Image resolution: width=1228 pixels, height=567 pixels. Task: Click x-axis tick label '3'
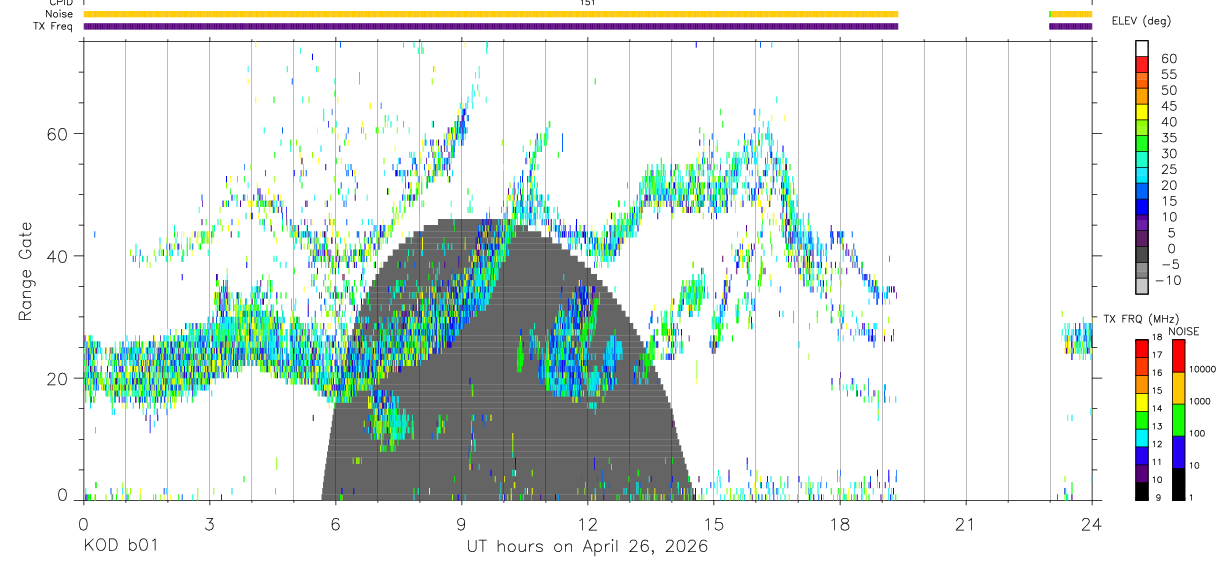[x=208, y=524]
